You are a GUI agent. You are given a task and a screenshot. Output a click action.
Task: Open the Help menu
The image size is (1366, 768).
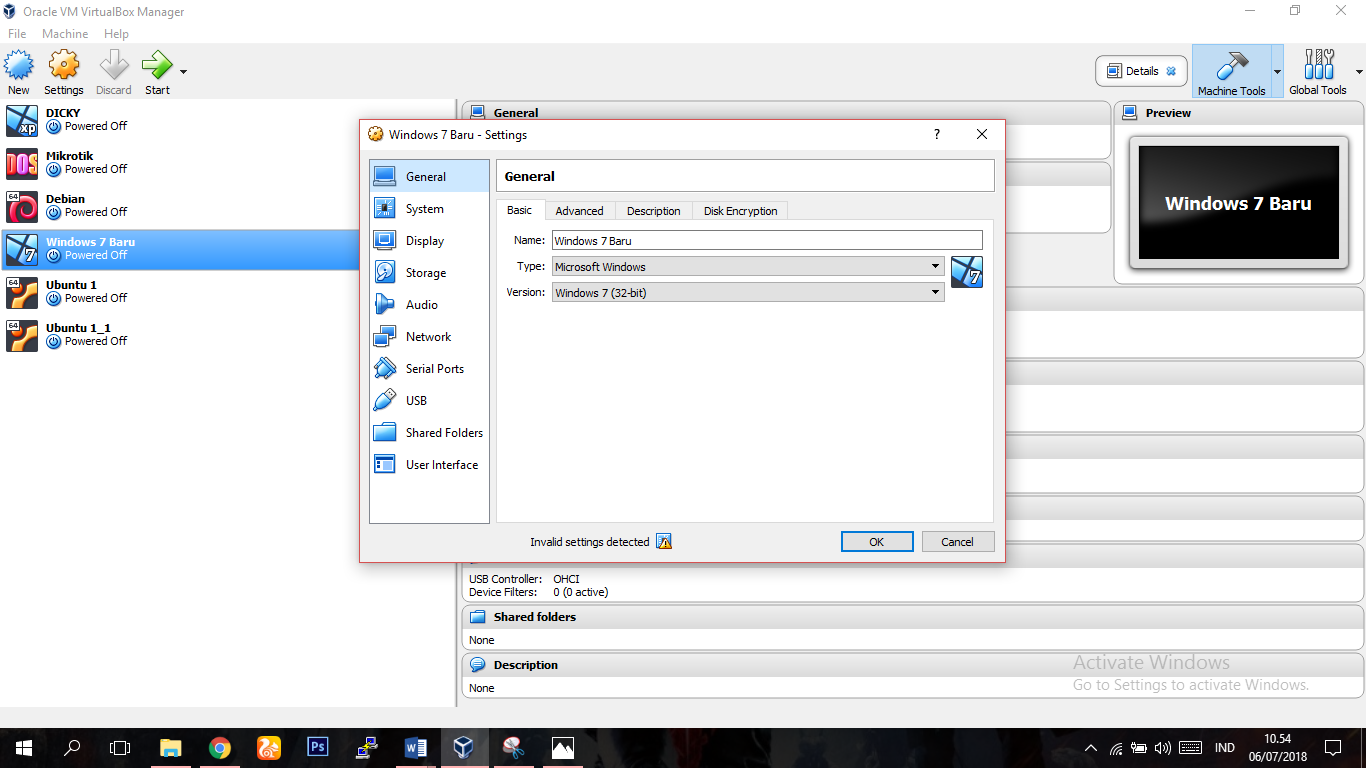pyautogui.click(x=116, y=34)
